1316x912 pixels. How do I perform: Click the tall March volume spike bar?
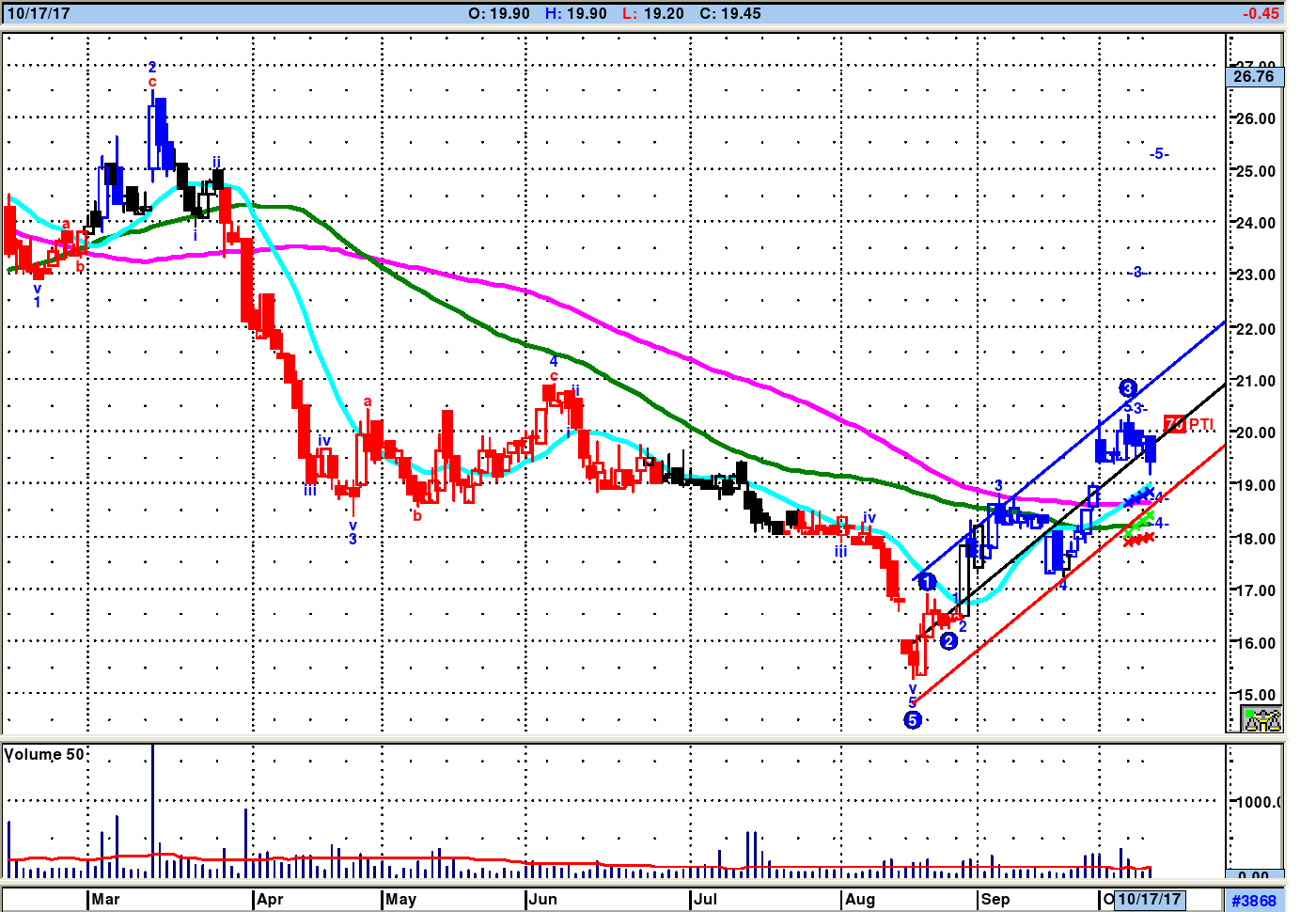(152, 809)
